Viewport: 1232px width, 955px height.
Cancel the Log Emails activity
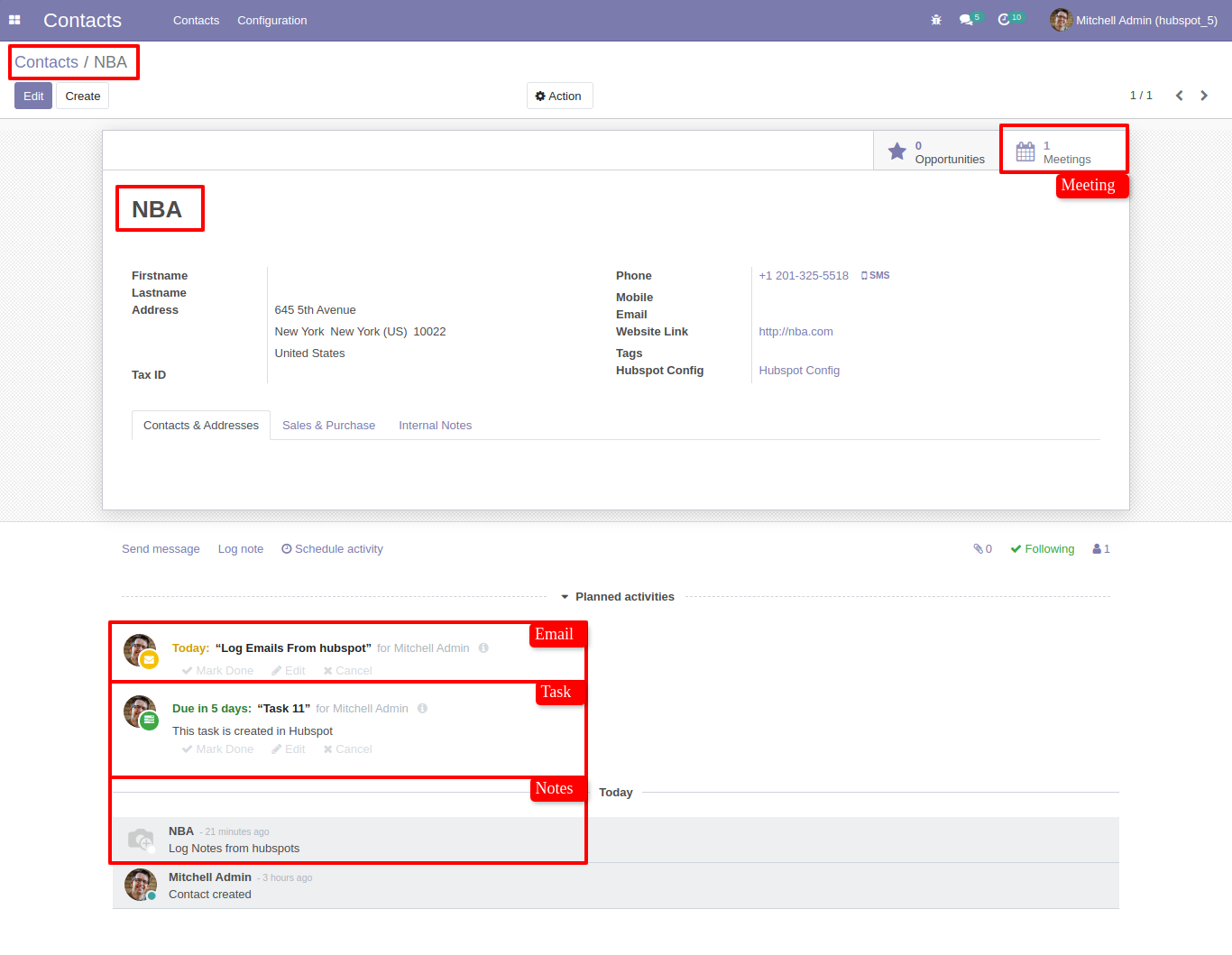point(347,671)
